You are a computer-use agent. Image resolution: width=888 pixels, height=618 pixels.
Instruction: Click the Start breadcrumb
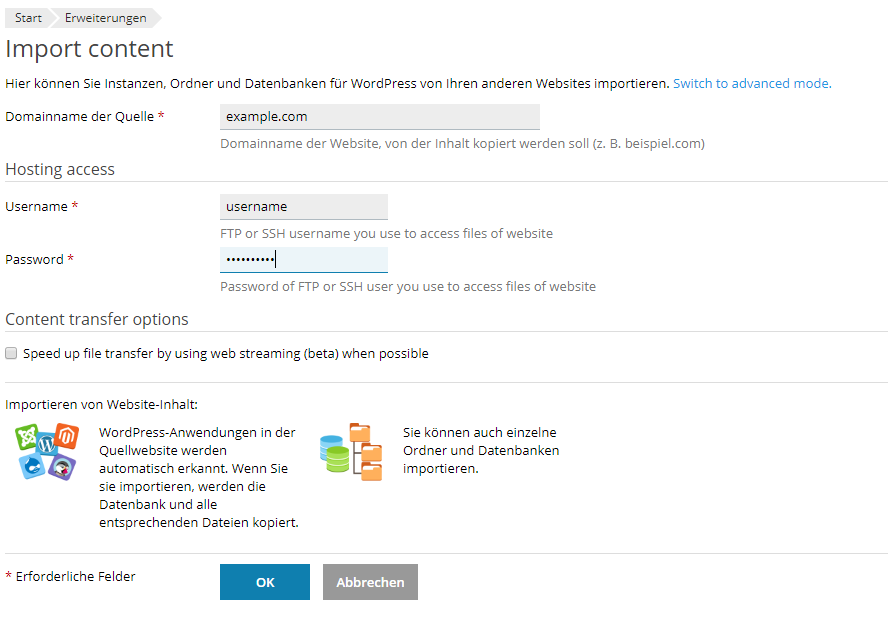(28, 18)
